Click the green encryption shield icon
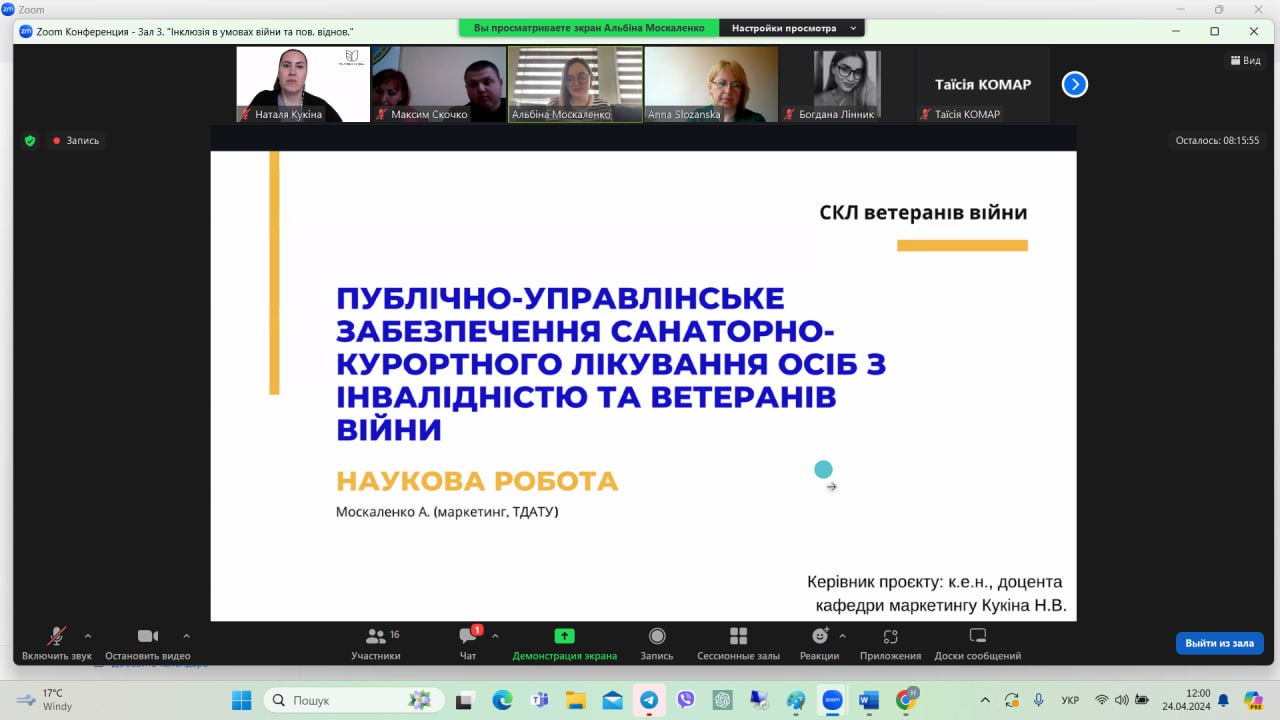The width and height of the screenshot is (1280, 720). click(30, 141)
